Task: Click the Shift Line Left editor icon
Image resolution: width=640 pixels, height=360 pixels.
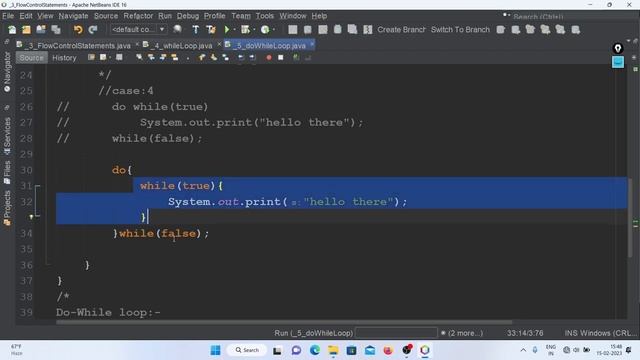Action: point(241,58)
